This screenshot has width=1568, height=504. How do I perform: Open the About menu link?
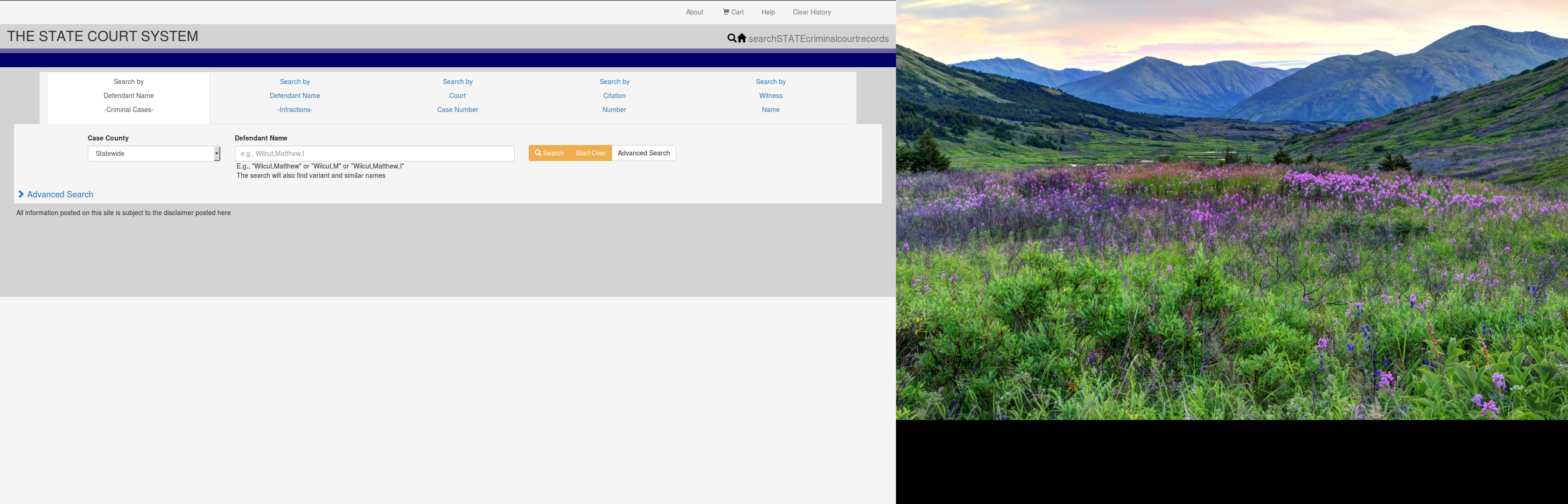pyautogui.click(x=694, y=12)
